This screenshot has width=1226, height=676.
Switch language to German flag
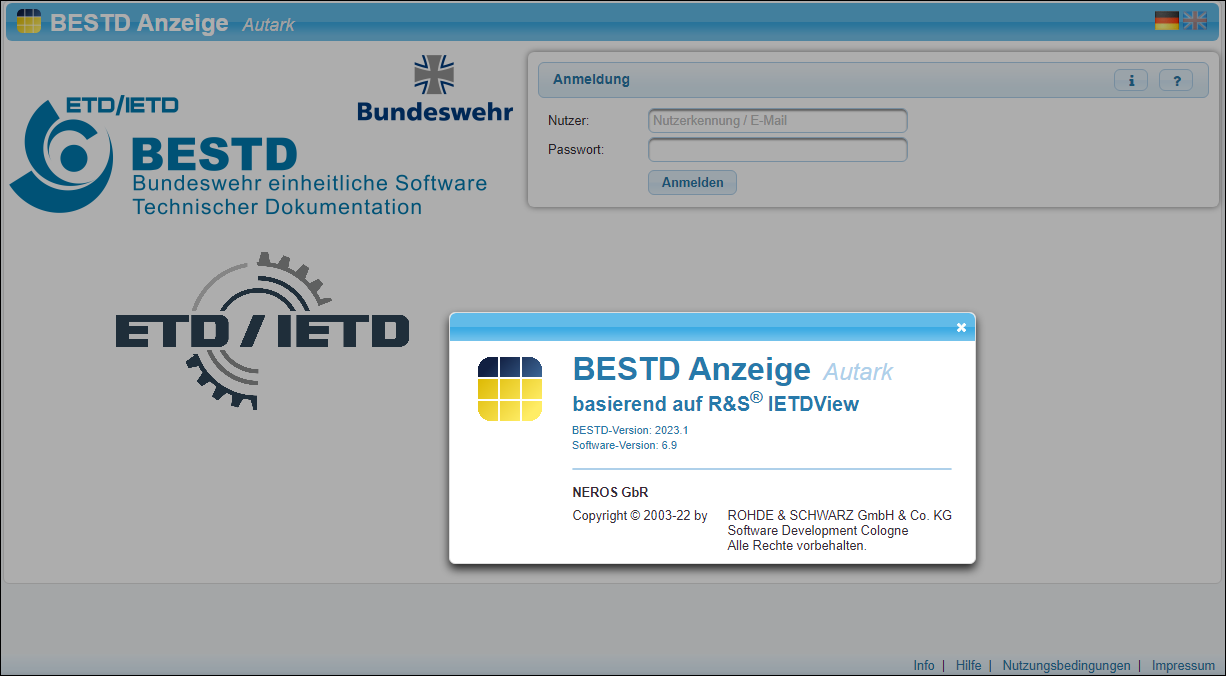coord(1167,21)
